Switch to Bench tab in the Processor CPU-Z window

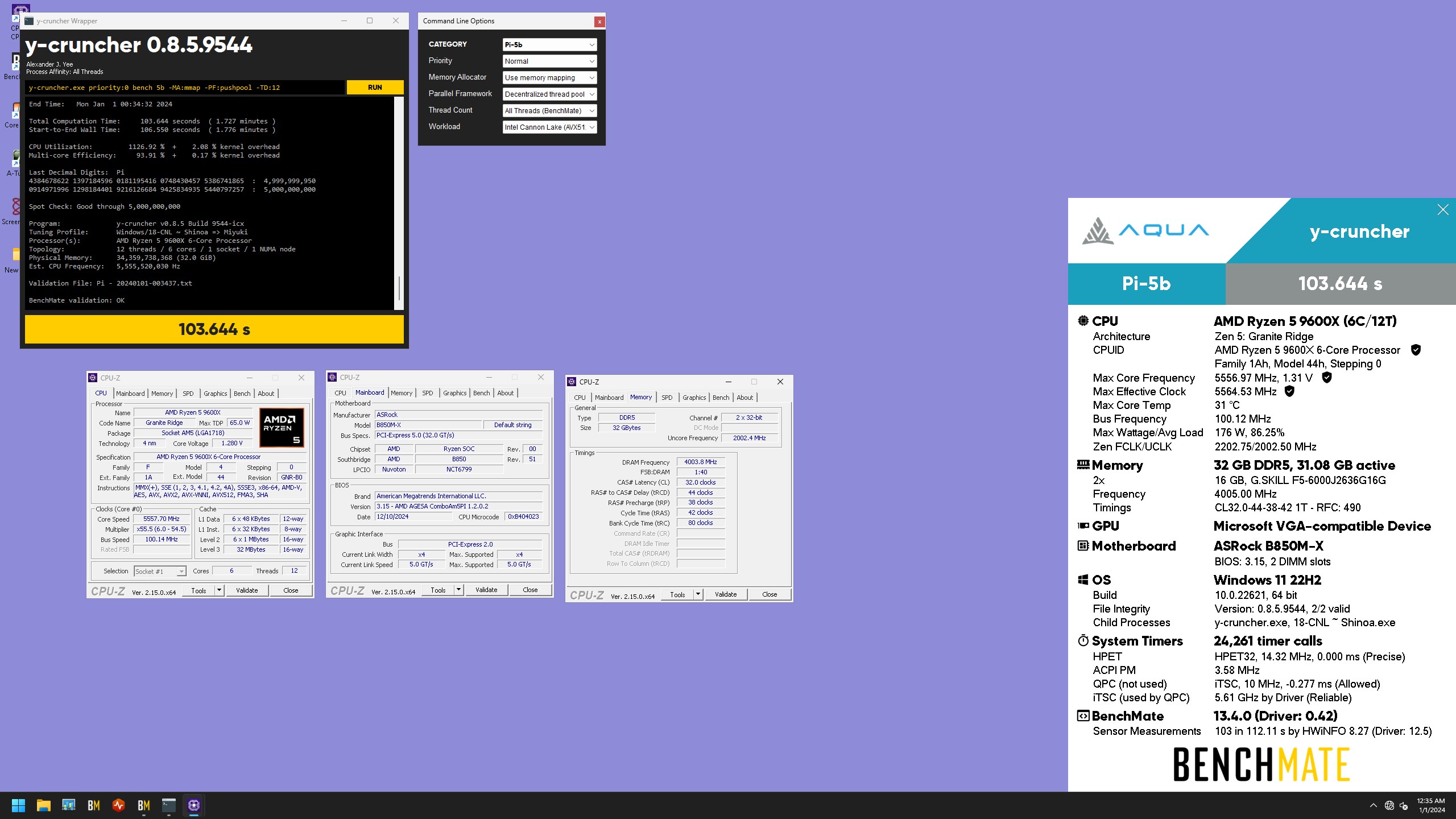[x=242, y=394]
